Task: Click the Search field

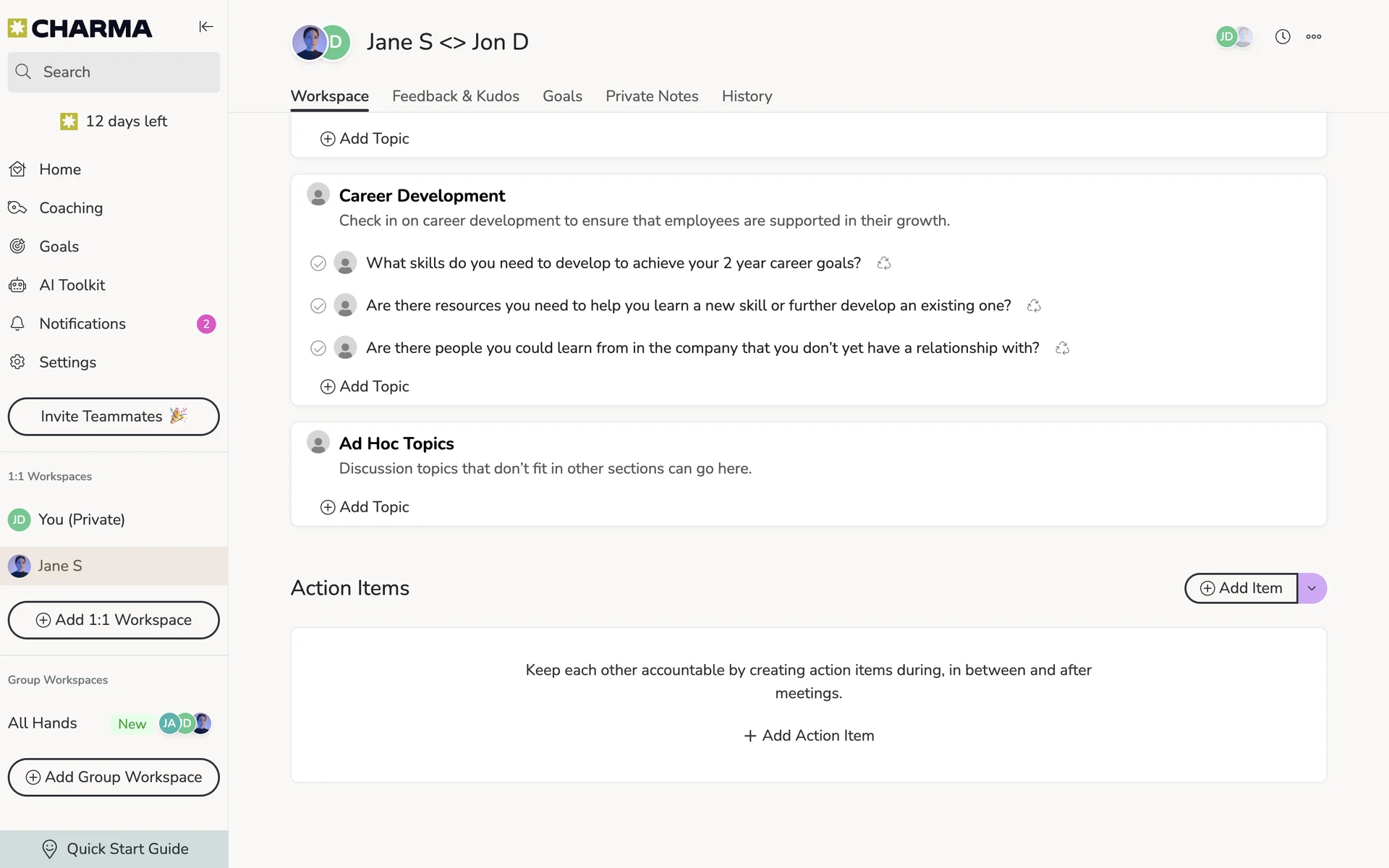Action: (x=114, y=72)
